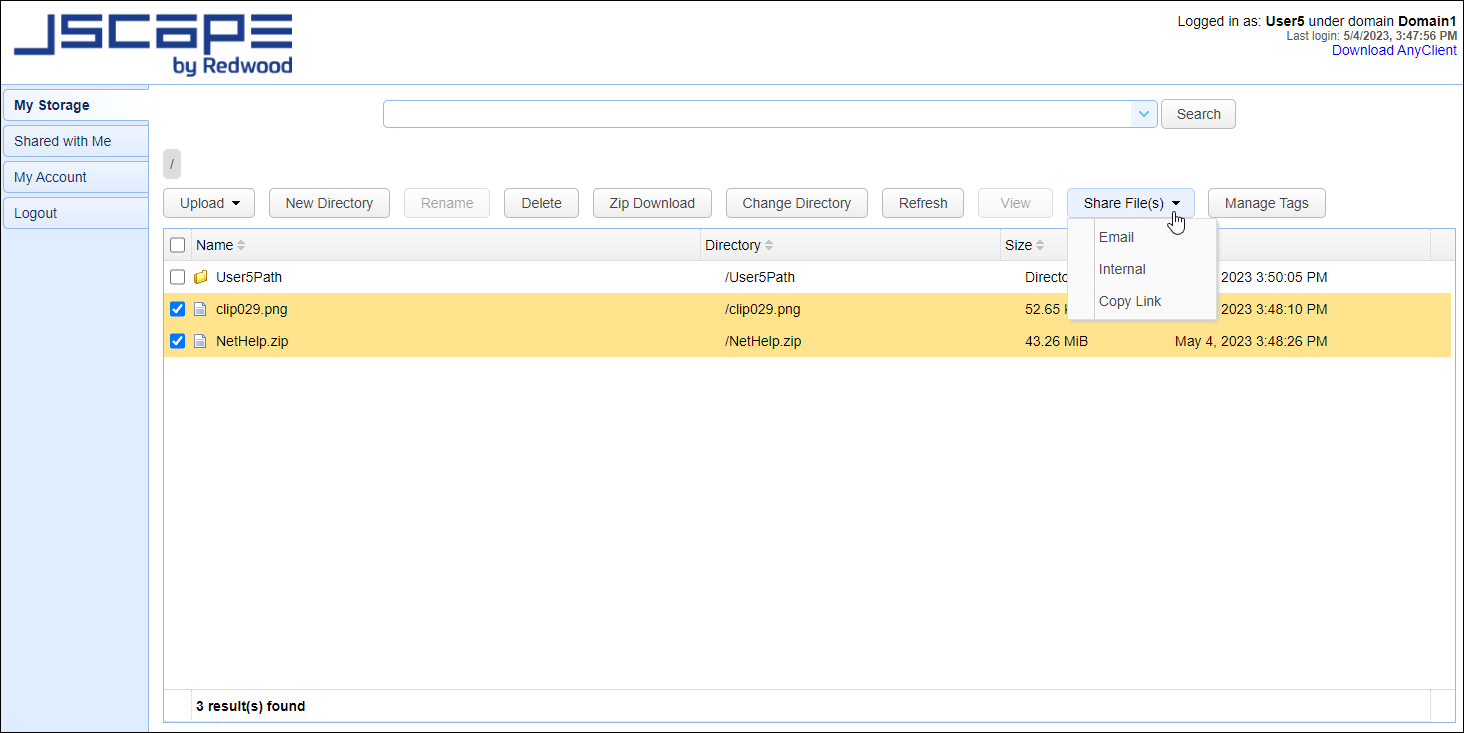Sort by the Directory column header

click(x=733, y=245)
